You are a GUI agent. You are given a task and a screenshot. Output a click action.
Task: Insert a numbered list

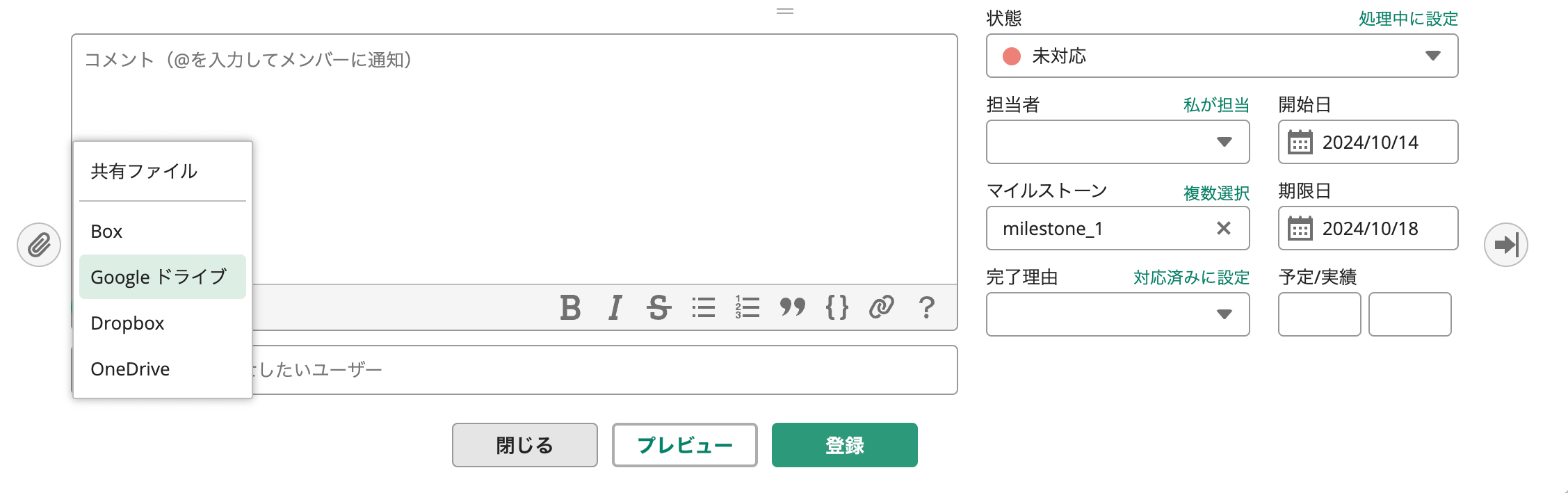pyautogui.click(x=747, y=307)
